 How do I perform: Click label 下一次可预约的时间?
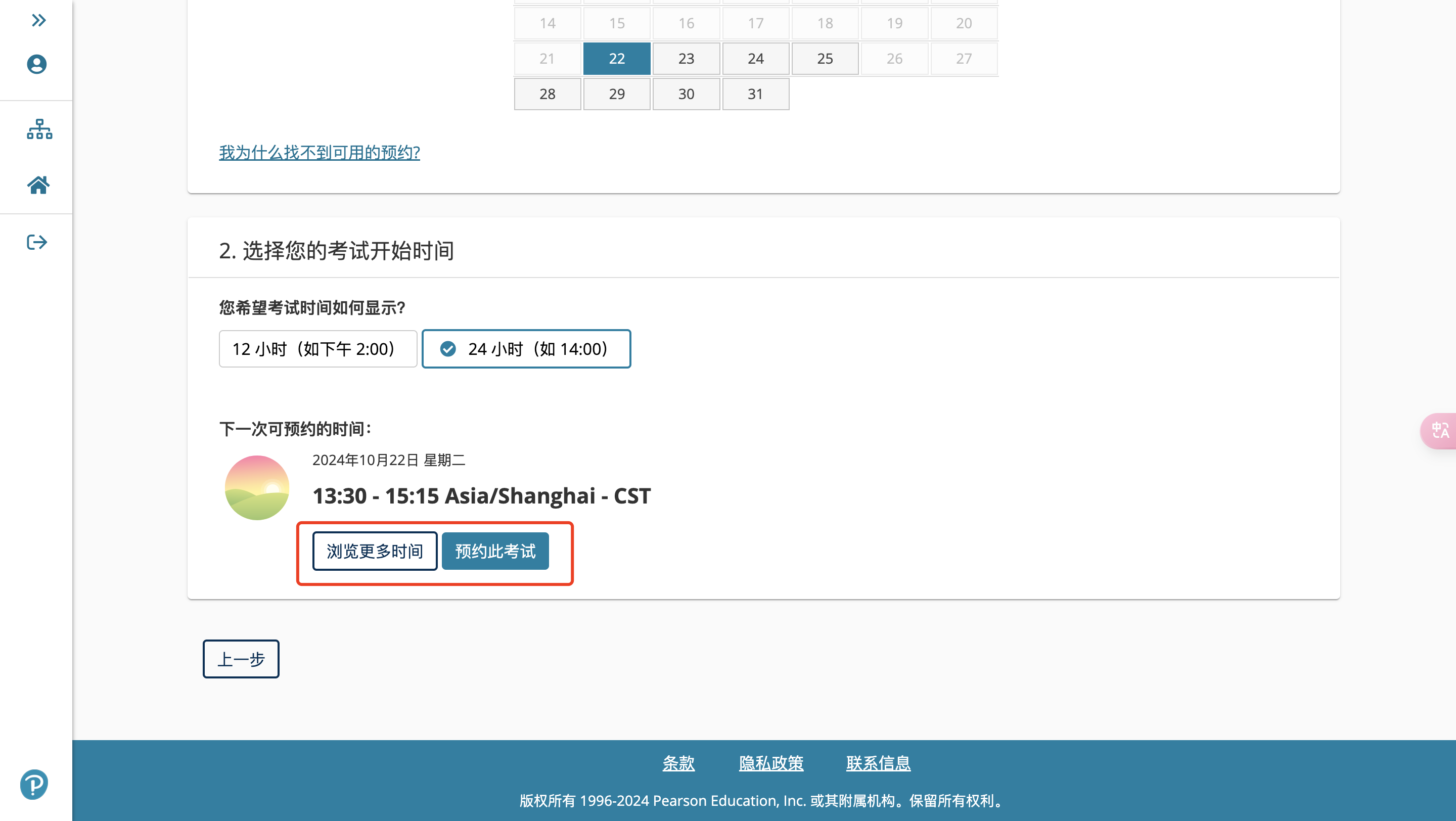pos(295,429)
